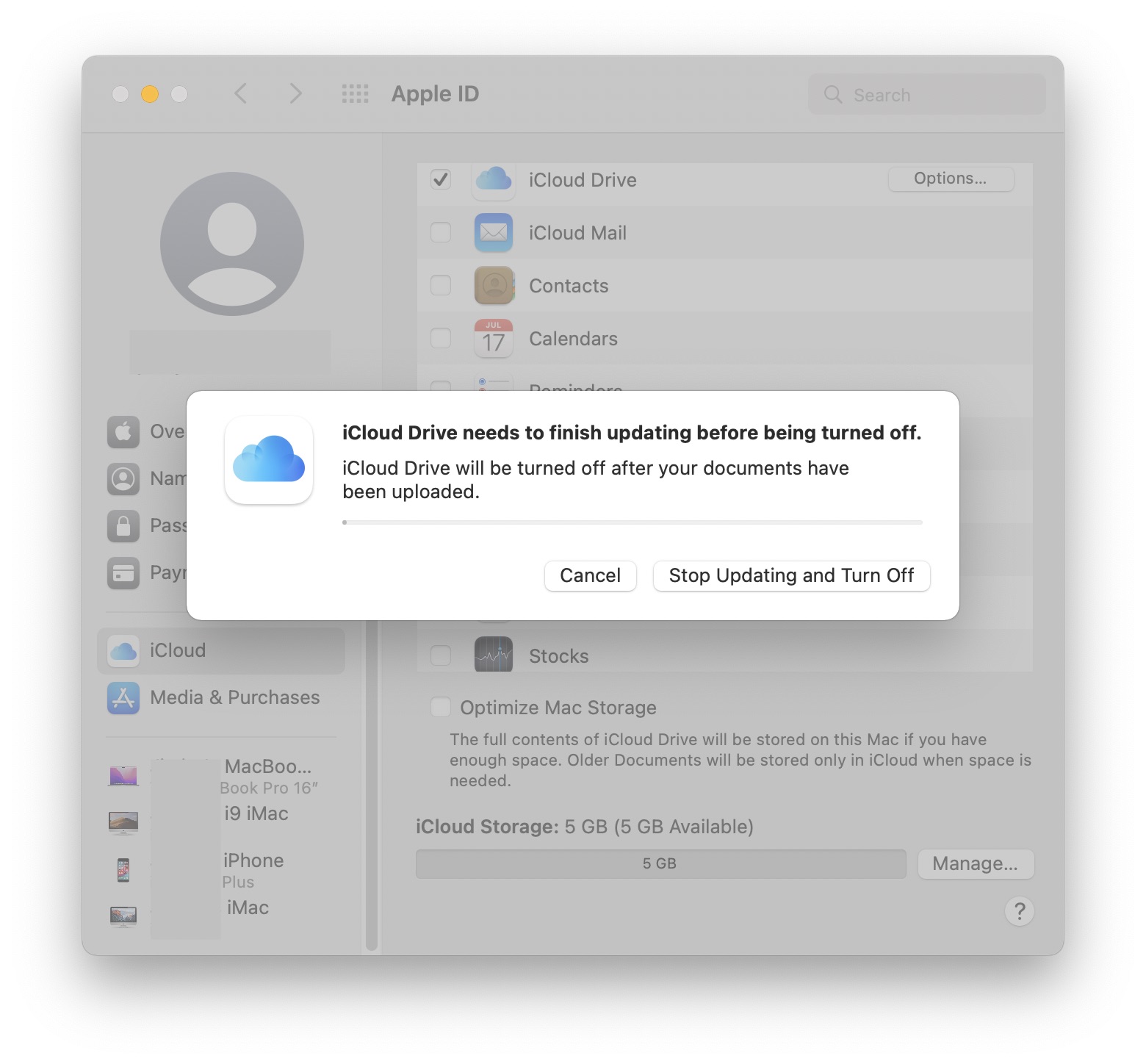Click the search magnifier icon

[833, 94]
